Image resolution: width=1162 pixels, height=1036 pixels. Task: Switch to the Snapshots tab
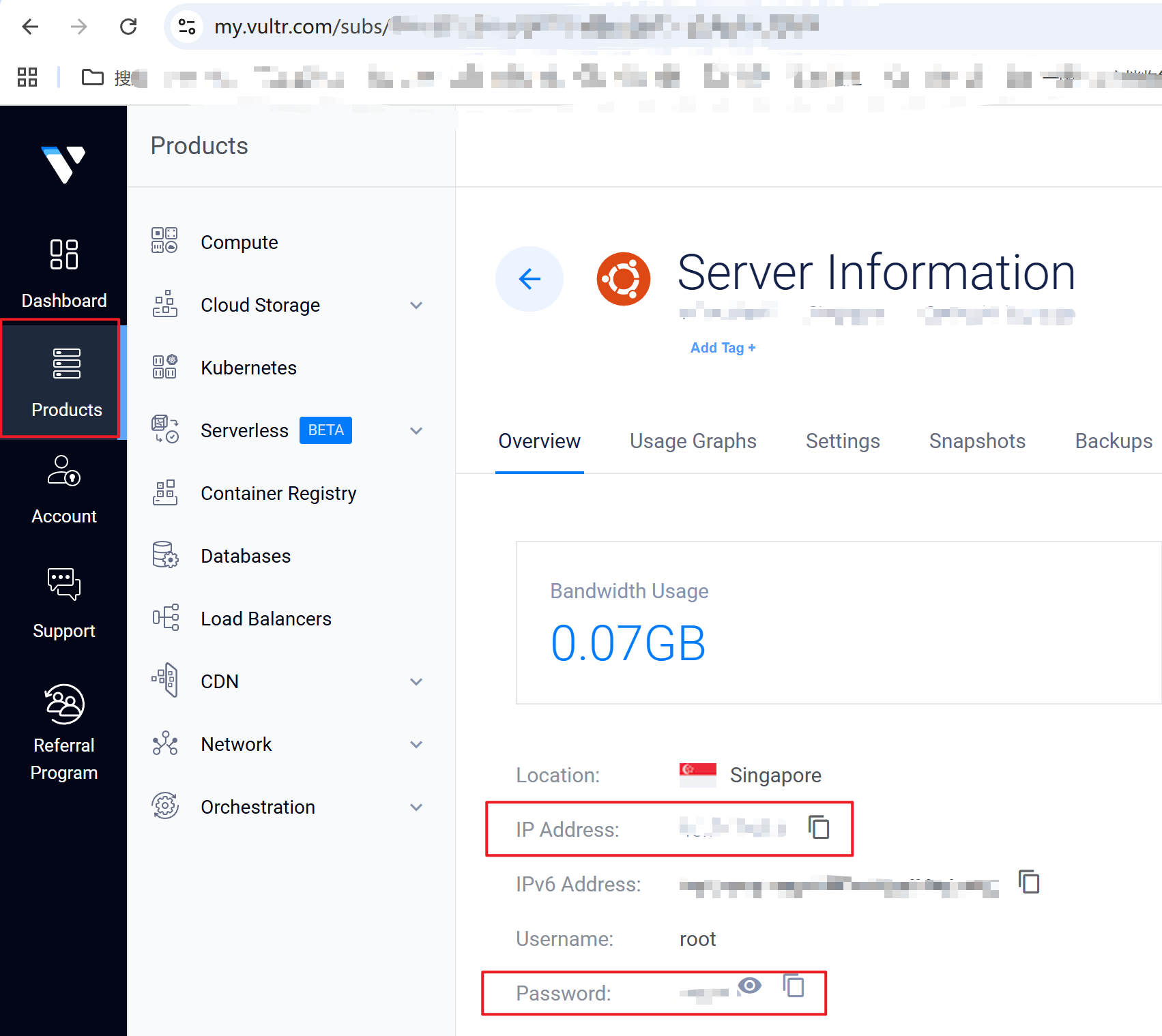[976, 441]
